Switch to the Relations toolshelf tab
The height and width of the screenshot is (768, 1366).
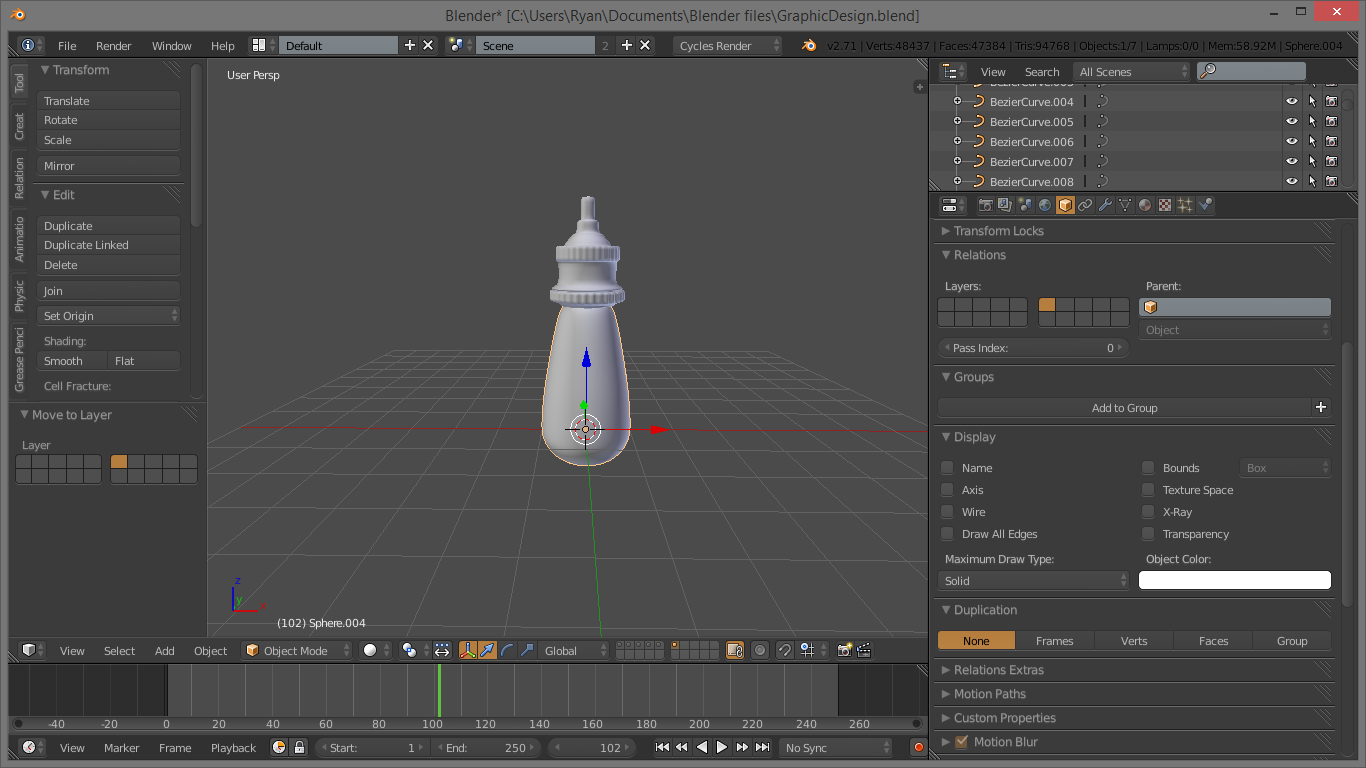19,178
